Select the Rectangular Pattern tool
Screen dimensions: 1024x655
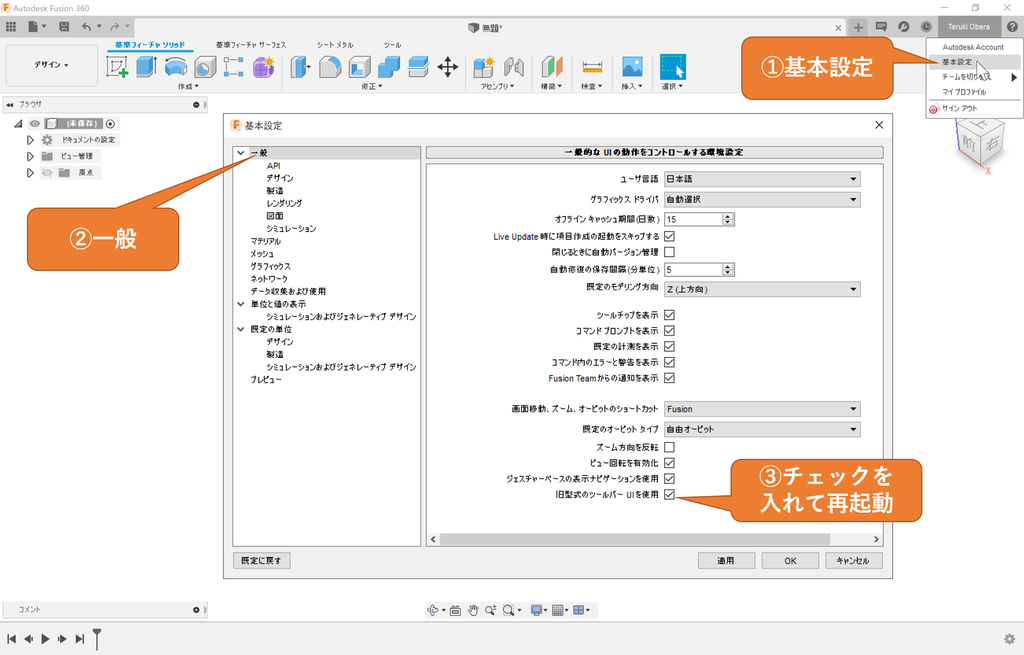point(233,67)
